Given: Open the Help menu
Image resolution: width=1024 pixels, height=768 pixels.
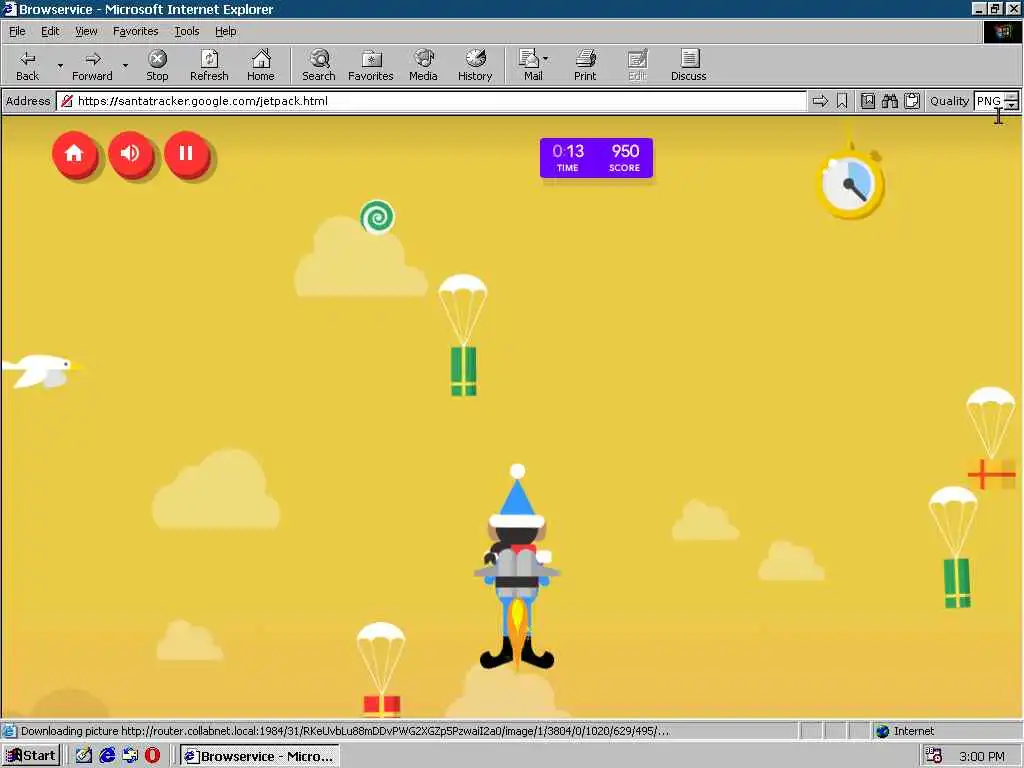Looking at the screenshot, I should 226,31.
